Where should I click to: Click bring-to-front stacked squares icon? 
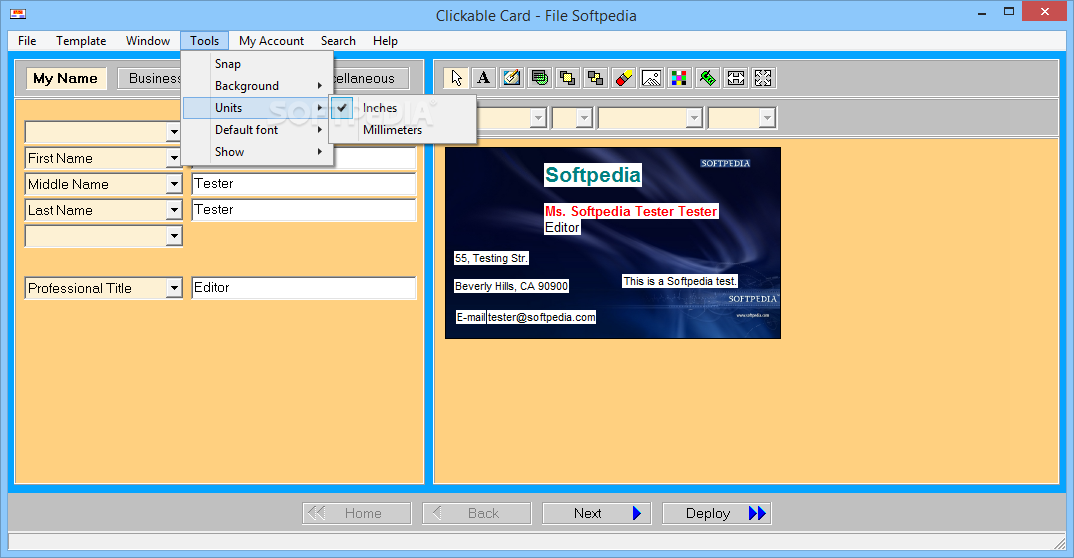567,78
